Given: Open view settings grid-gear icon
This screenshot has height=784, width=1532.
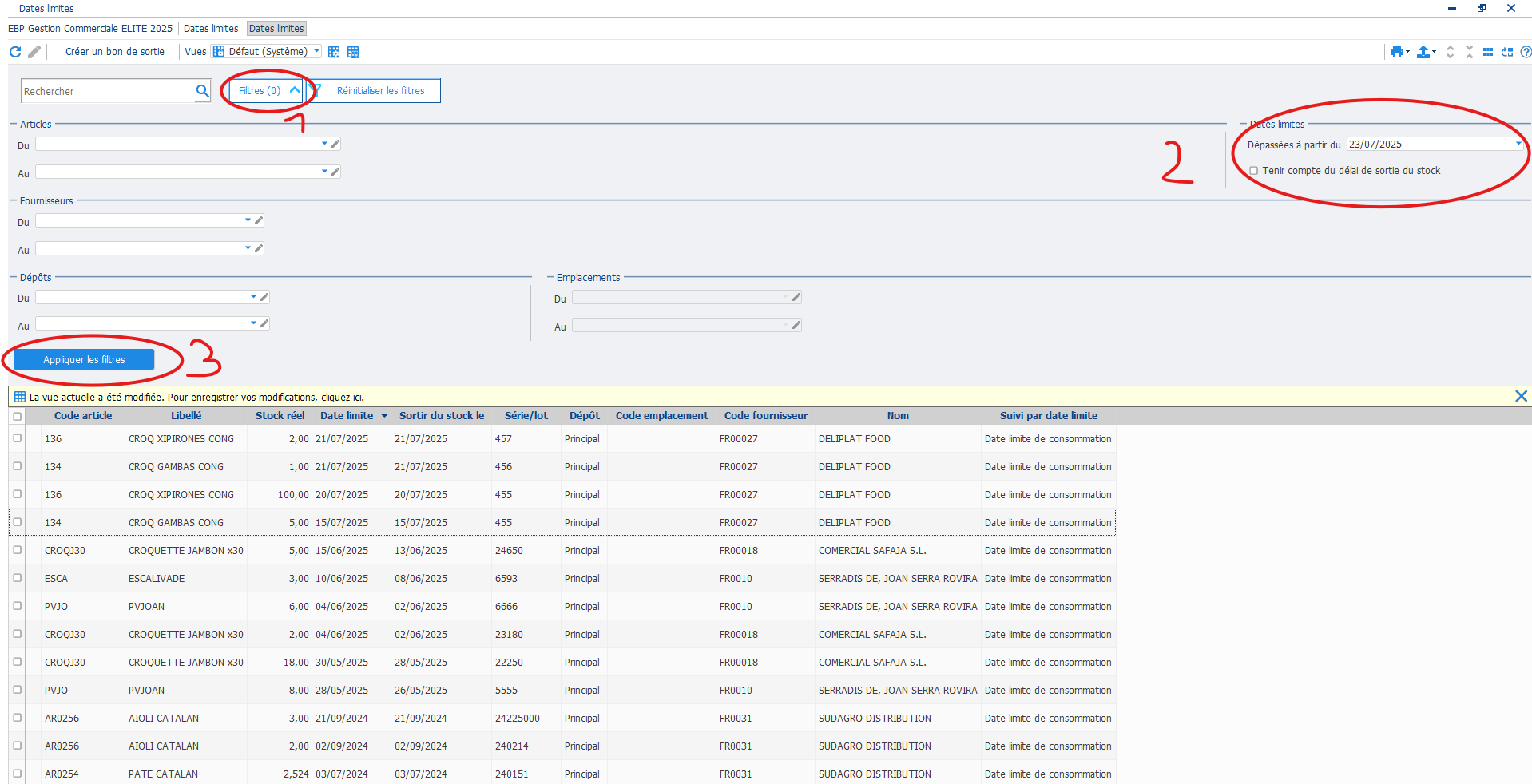Looking at the screenshot, I should [334, 52].
